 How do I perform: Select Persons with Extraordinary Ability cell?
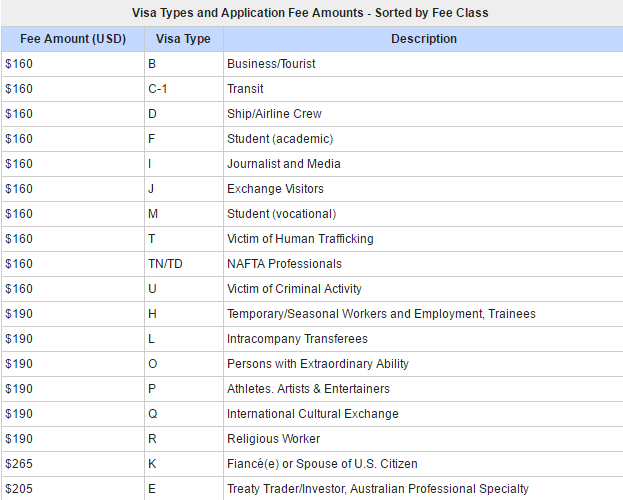(318, 364)
